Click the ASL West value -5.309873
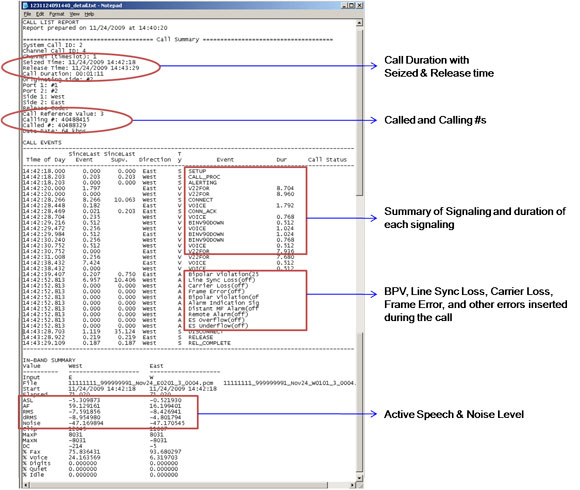Viewport: 580px width, 490px height. [x=84, y=400]
